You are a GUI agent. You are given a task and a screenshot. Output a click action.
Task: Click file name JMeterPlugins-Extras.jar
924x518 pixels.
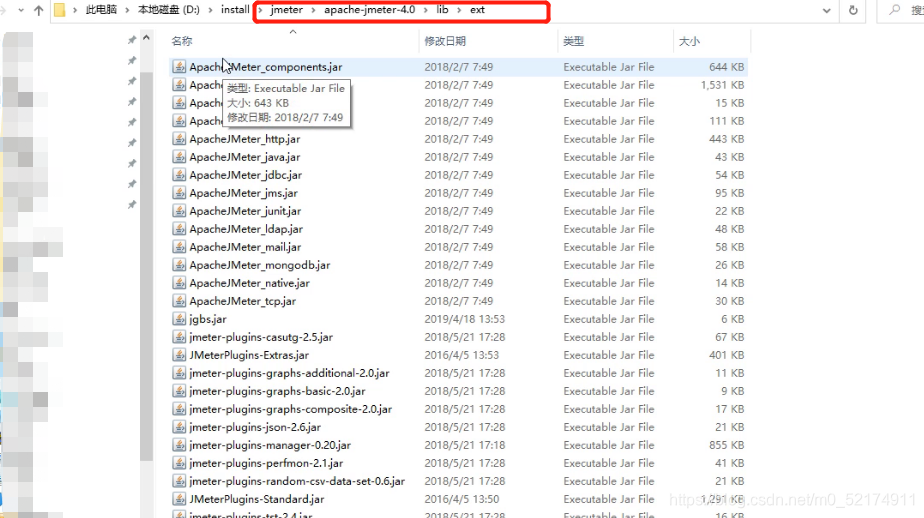coord(249,355)
